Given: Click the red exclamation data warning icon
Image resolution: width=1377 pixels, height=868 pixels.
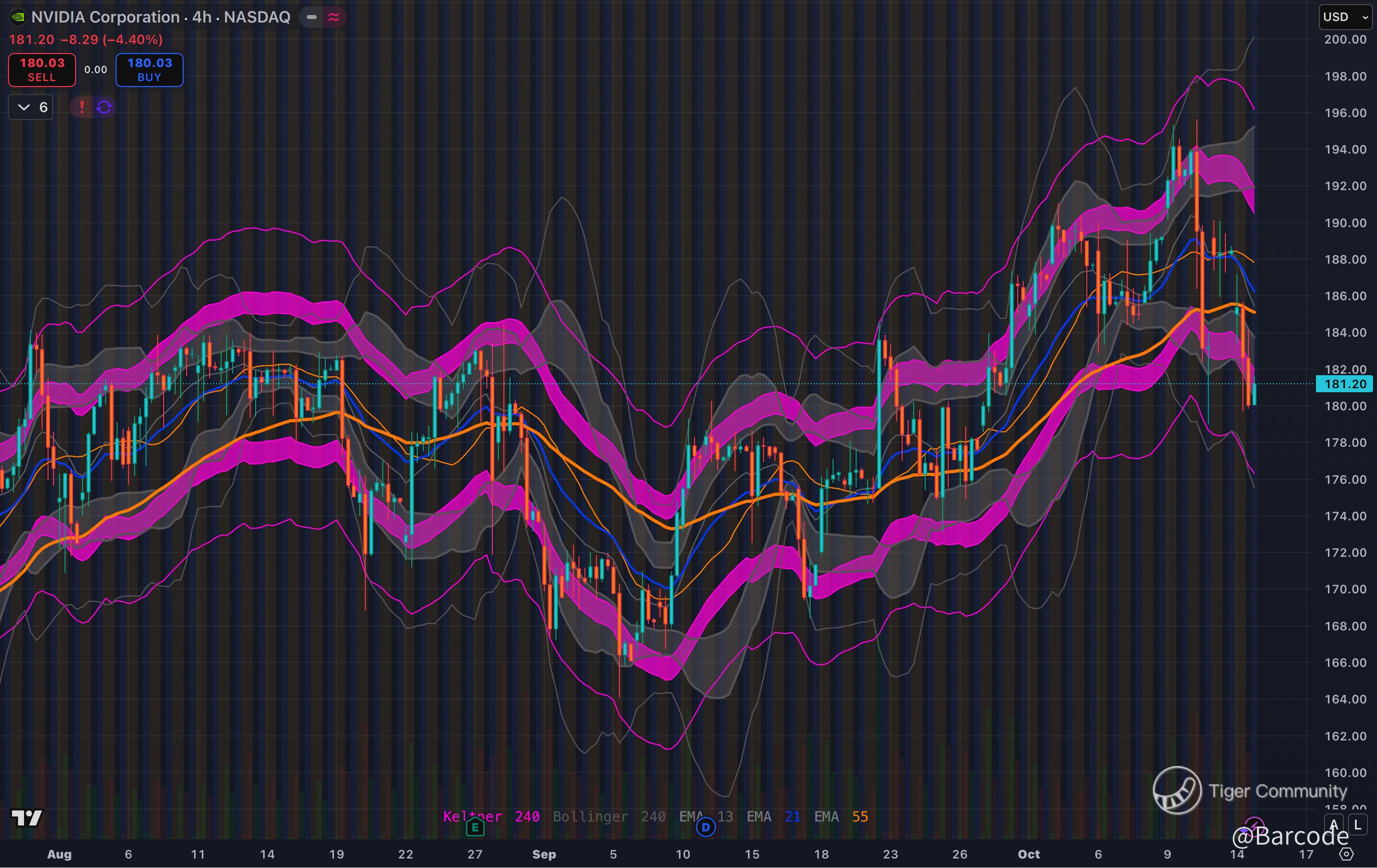Looking at the screenshot, I should [82, 107].
